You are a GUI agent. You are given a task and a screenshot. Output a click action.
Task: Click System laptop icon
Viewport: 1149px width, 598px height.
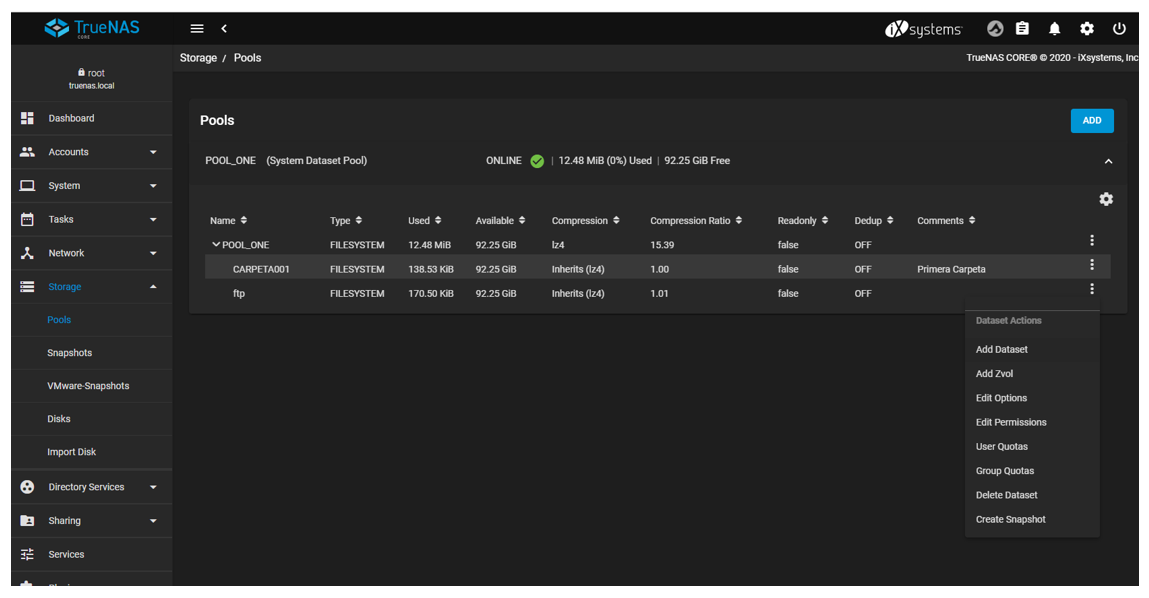tap(27, 185)
